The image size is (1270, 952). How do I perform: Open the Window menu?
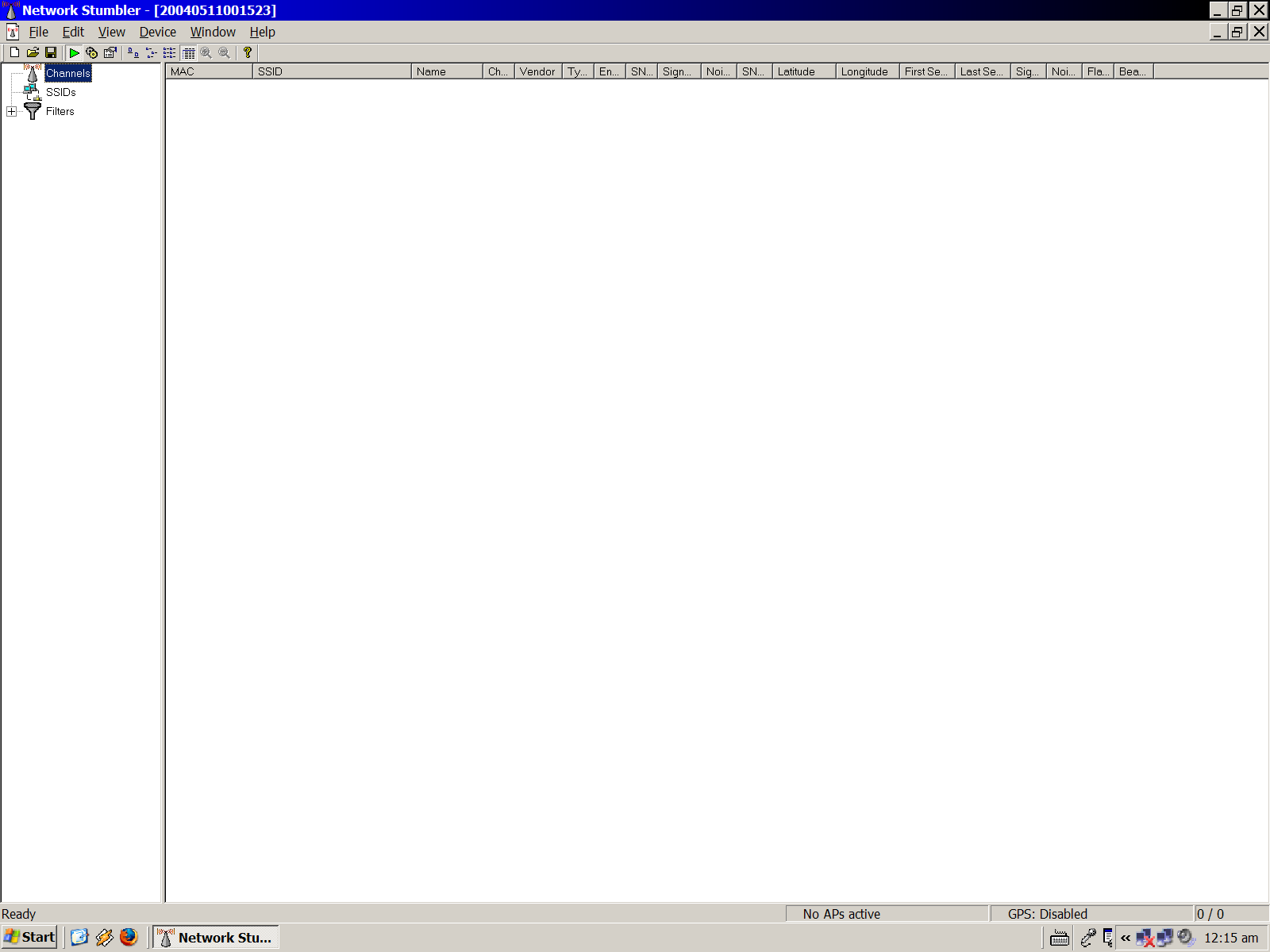213,32
